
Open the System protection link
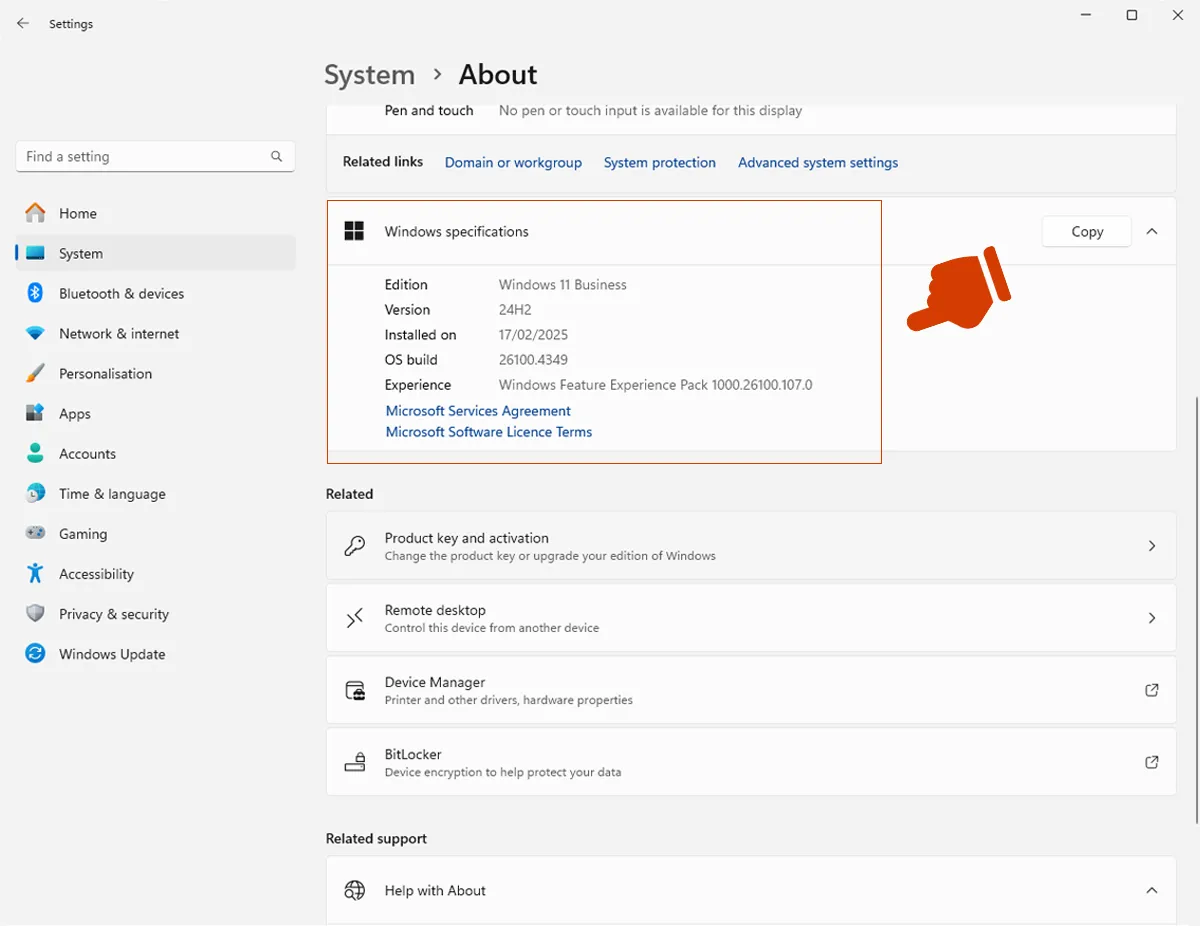pyautogui.click(x=660, y=162)
